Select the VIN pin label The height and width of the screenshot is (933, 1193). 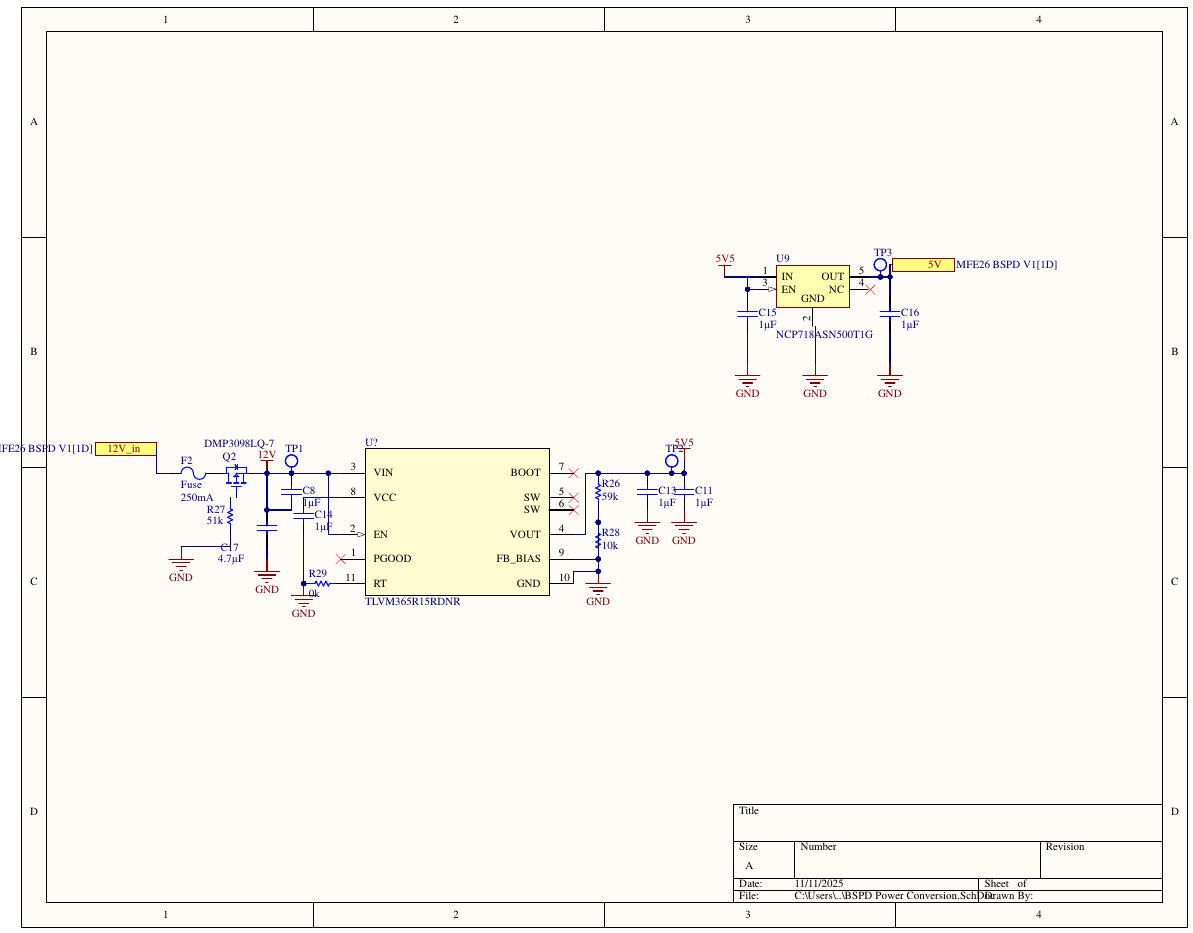[383, 473]
